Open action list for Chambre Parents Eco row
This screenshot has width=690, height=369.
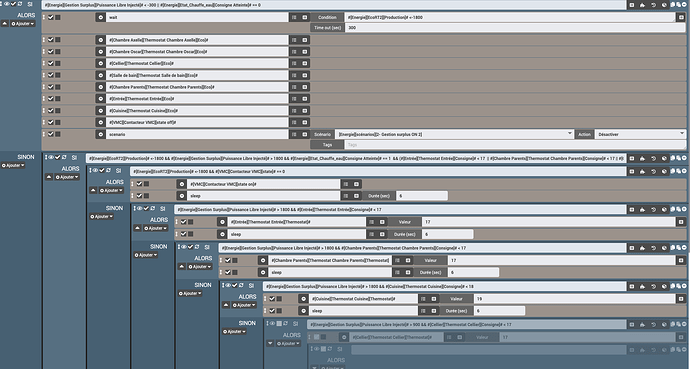[294, 87]
